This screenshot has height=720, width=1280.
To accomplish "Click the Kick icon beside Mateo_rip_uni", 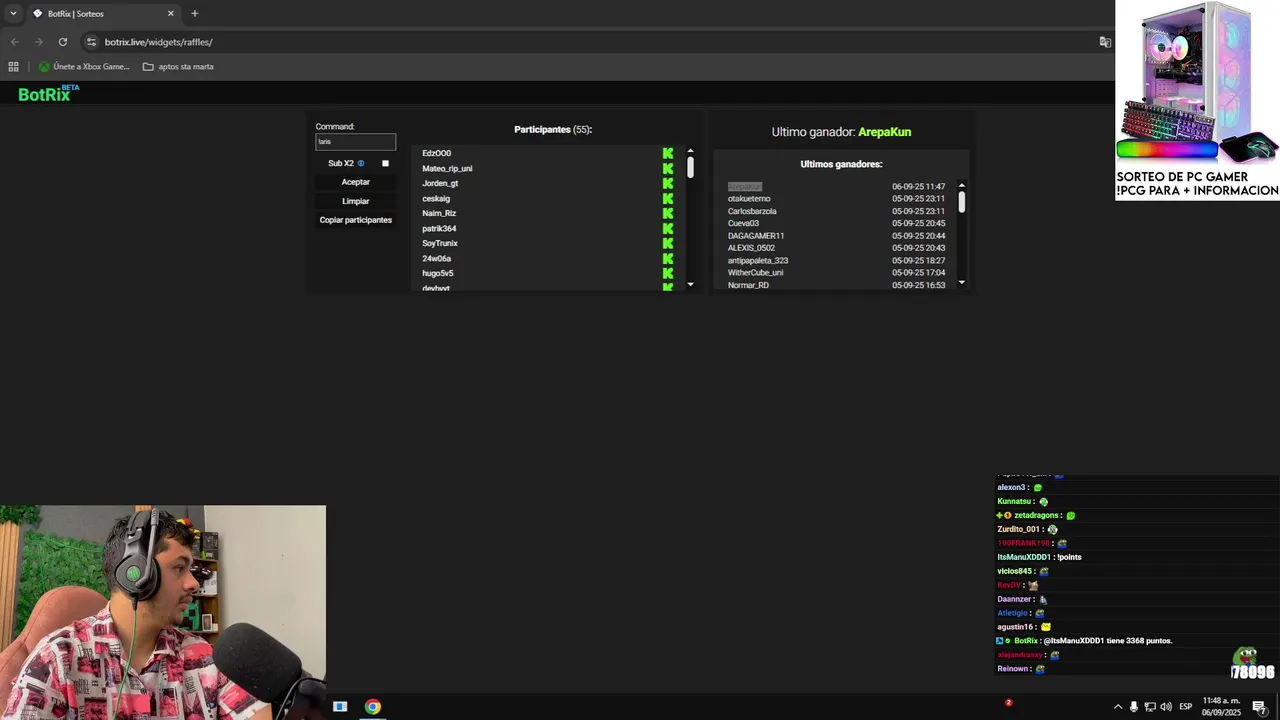I will tap(668, 168).
